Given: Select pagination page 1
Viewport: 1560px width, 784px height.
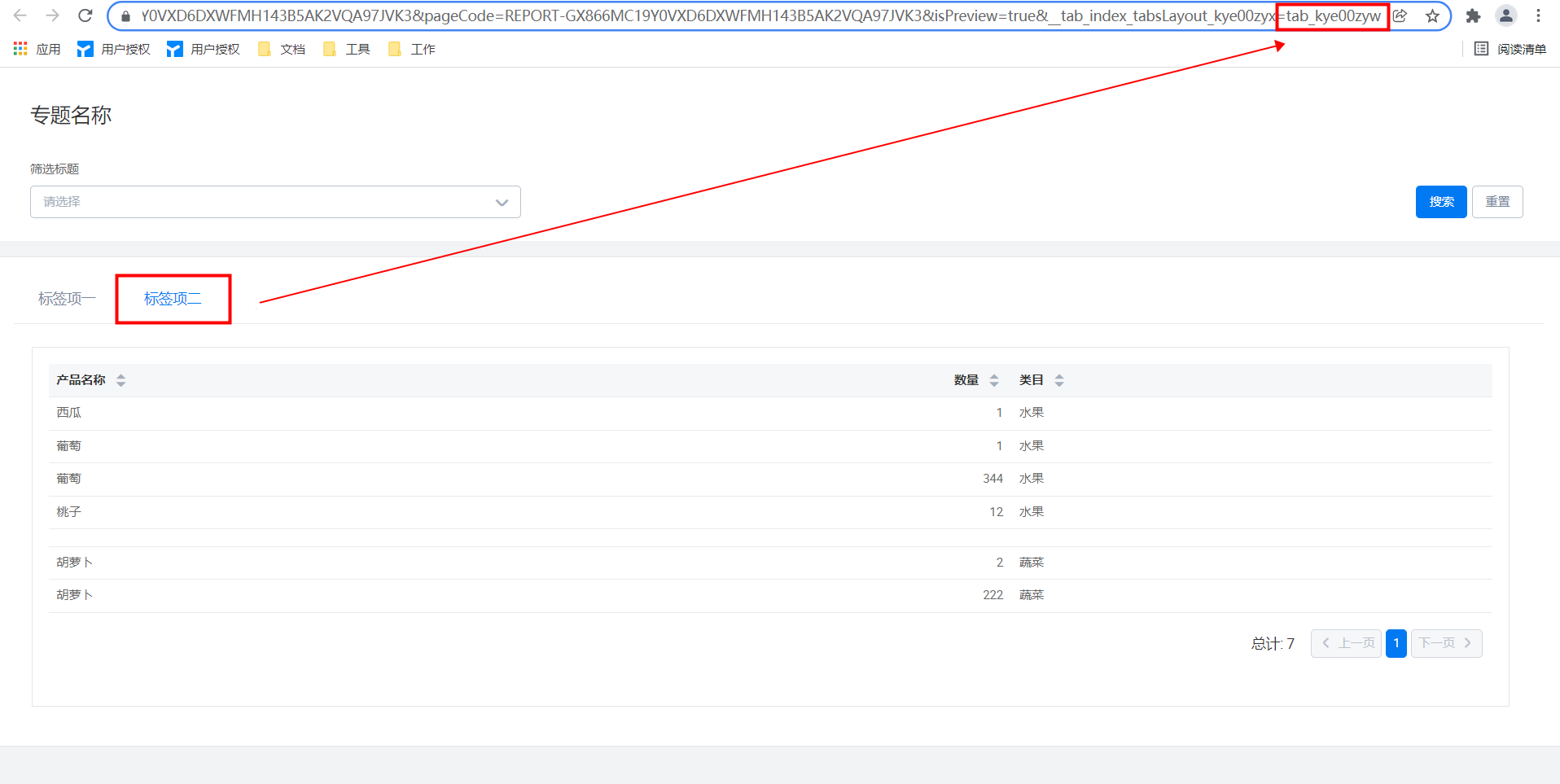Looking at the screenshot, I should (1396, 643).
